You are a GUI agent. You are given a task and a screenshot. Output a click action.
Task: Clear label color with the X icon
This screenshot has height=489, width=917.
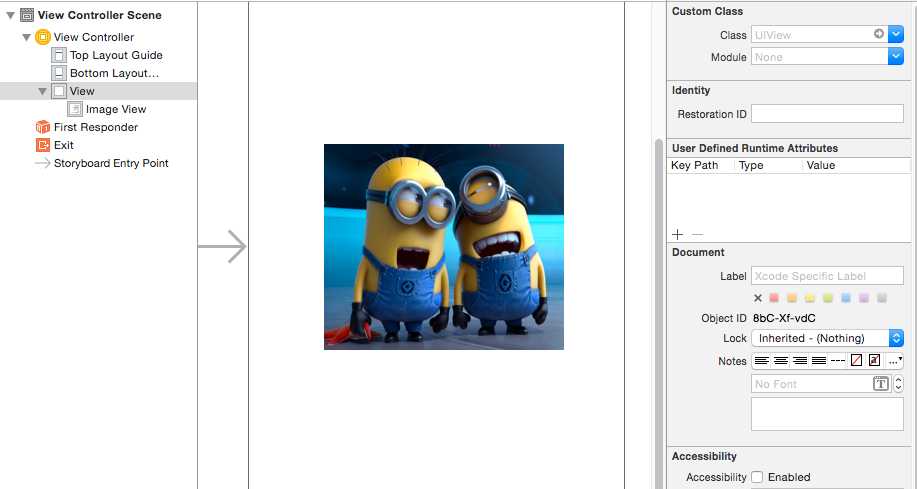point(758,298)
